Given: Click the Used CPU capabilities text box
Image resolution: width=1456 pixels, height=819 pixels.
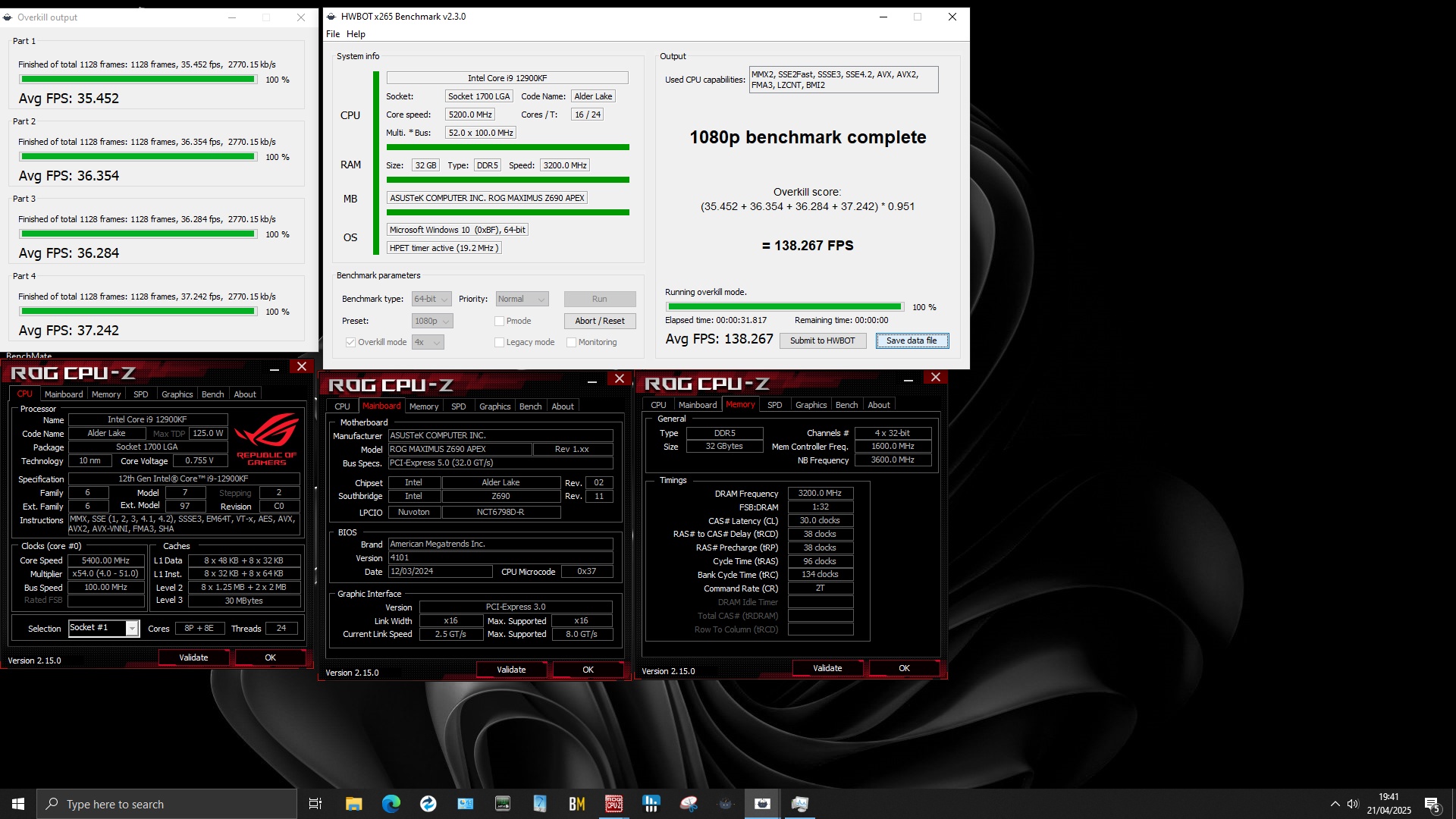Looking at the screenshot, I should click(843, 80).
